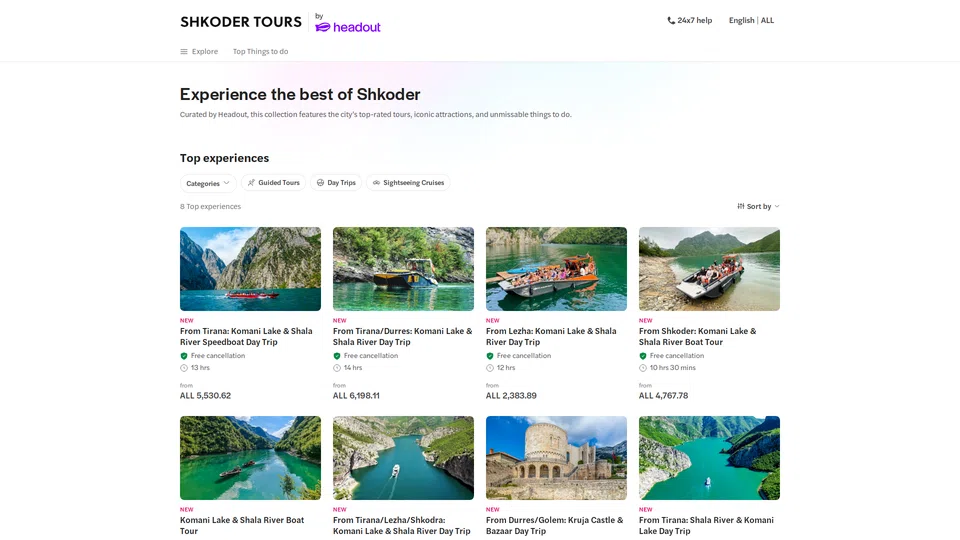The height and width of the screenshot is (540, 960).
Task: Click the Kruja Castle thumbnail image
Action: coord(557,458)
